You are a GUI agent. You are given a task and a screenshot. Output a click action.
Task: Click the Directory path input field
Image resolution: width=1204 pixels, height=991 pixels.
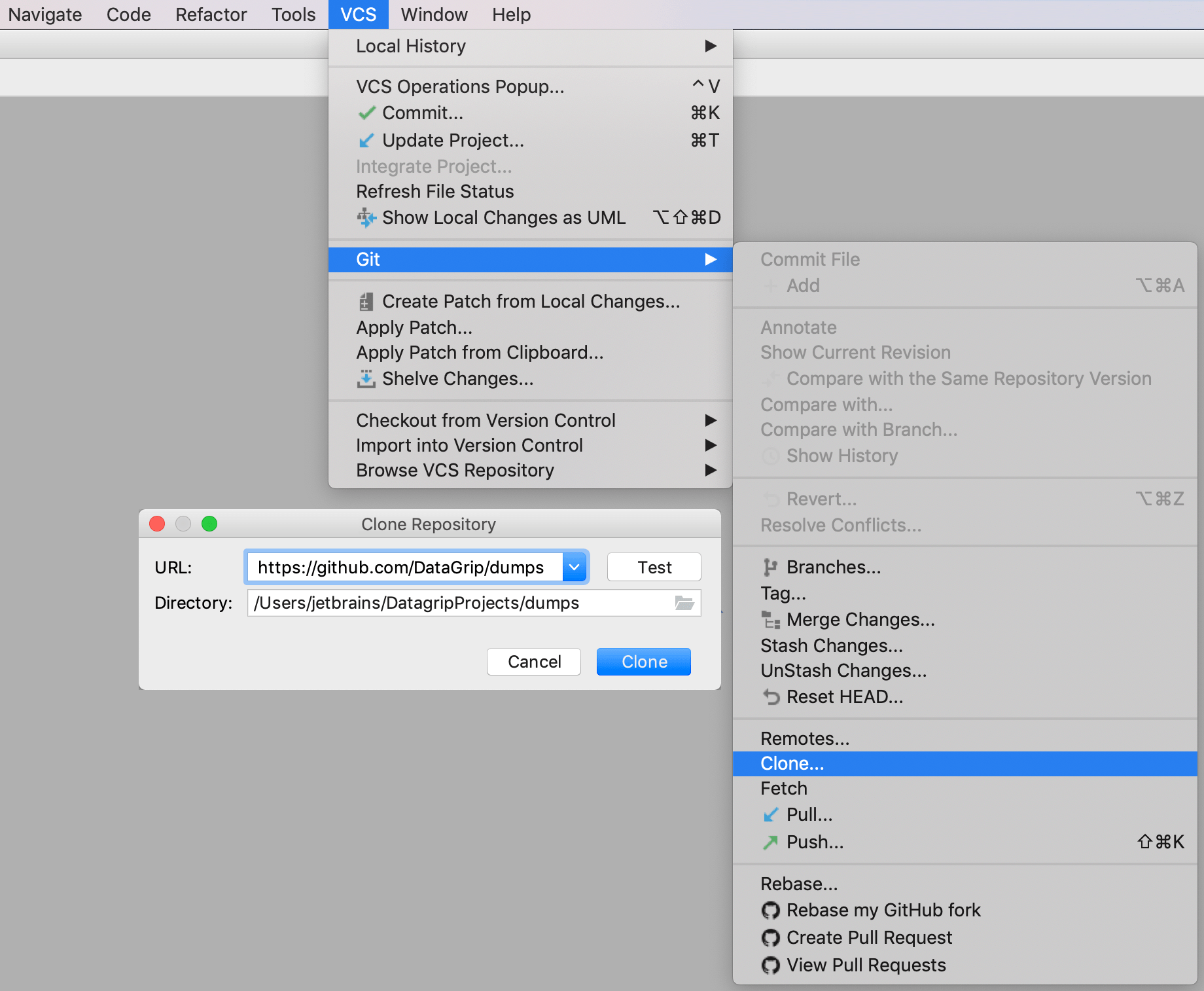tap(474, 603)
